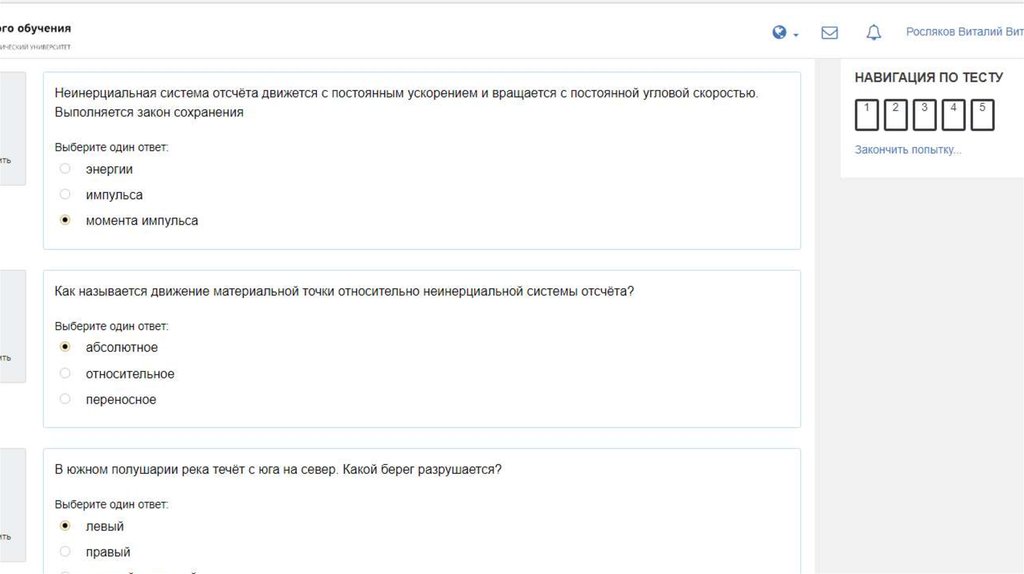Click the "НАВИГАЦИЯ ПО ТЕСТУ" heading
Screen dimensions: 1024x574
[929, 77]
